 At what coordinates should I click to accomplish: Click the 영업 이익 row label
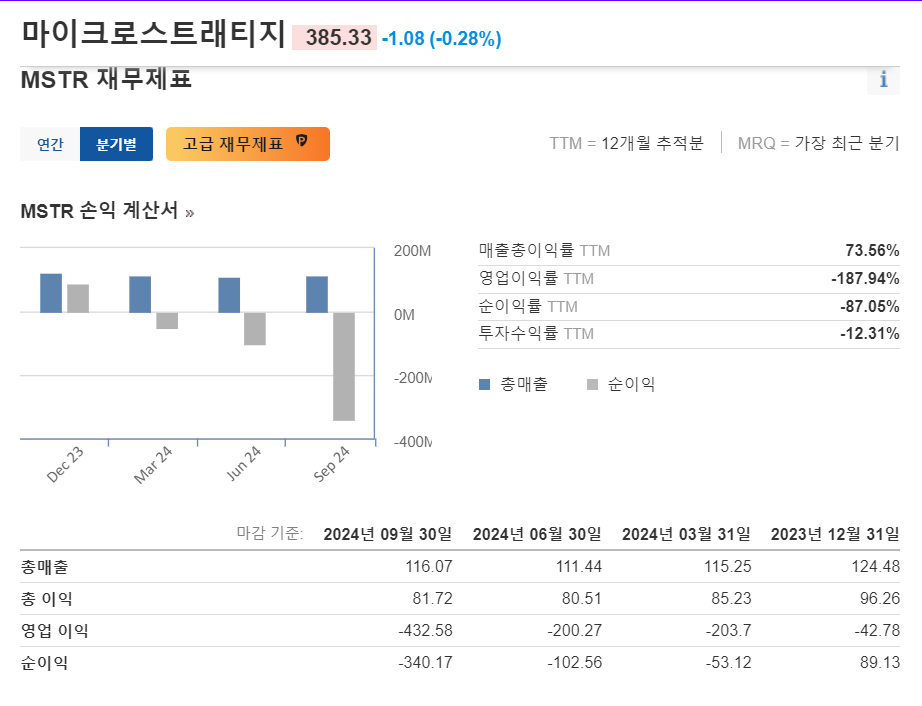[x=54, y=631]
